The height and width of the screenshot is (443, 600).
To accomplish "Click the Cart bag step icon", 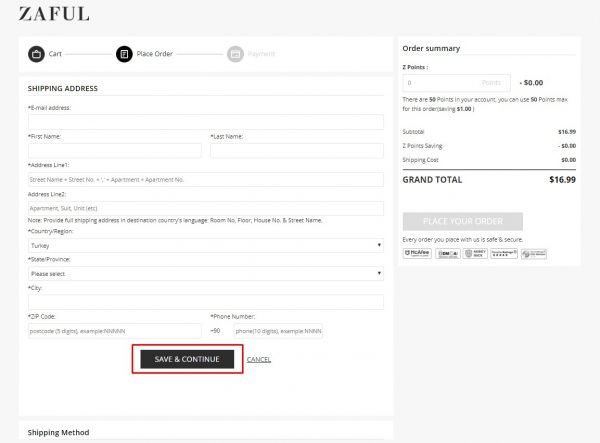I will tap(36, 54).
